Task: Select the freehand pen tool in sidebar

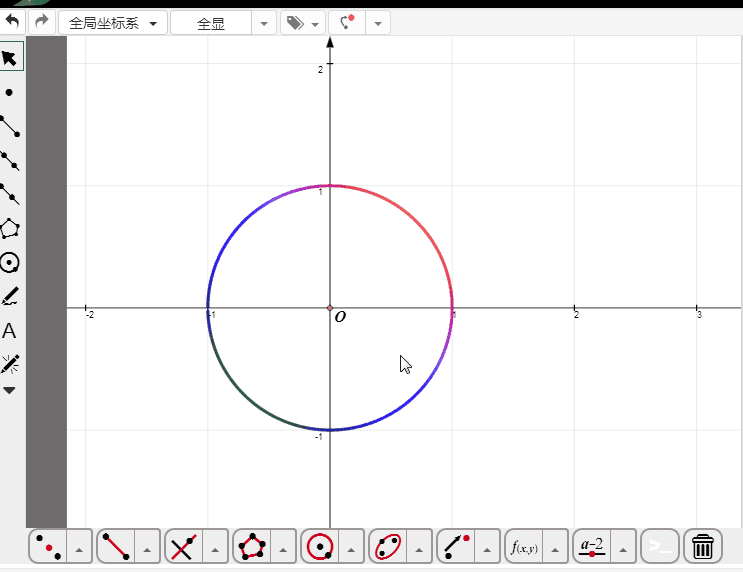Action: [10, 296]
